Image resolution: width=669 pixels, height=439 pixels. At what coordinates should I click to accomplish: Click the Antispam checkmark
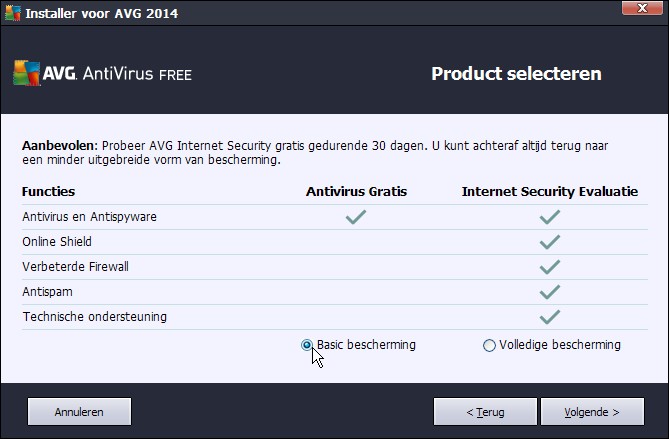click(x=549, y=292)
